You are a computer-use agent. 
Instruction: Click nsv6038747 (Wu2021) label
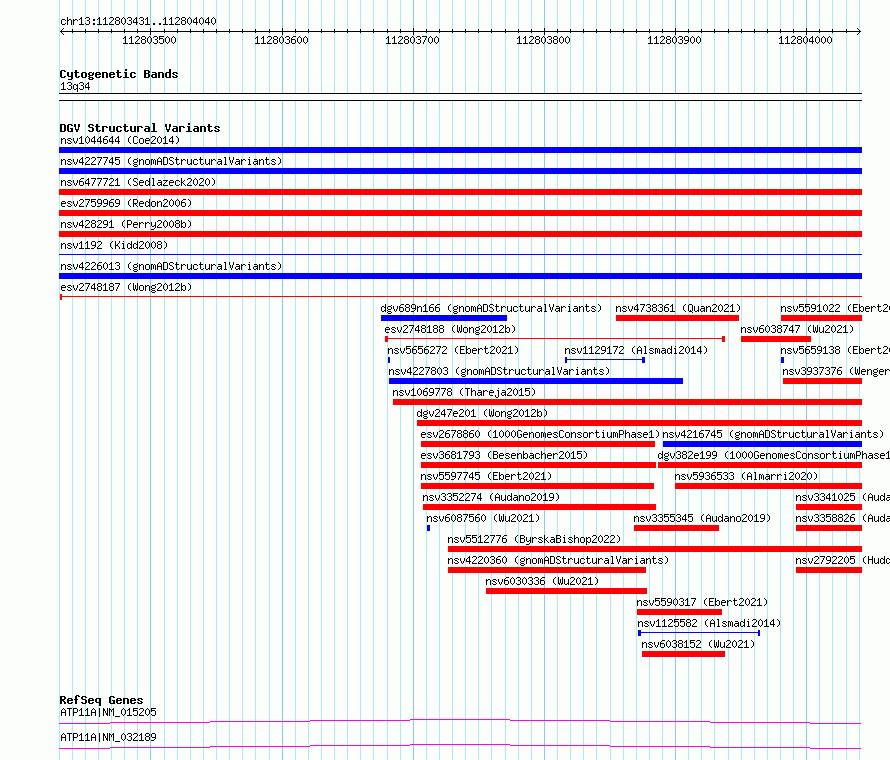(x=797, y=329)
